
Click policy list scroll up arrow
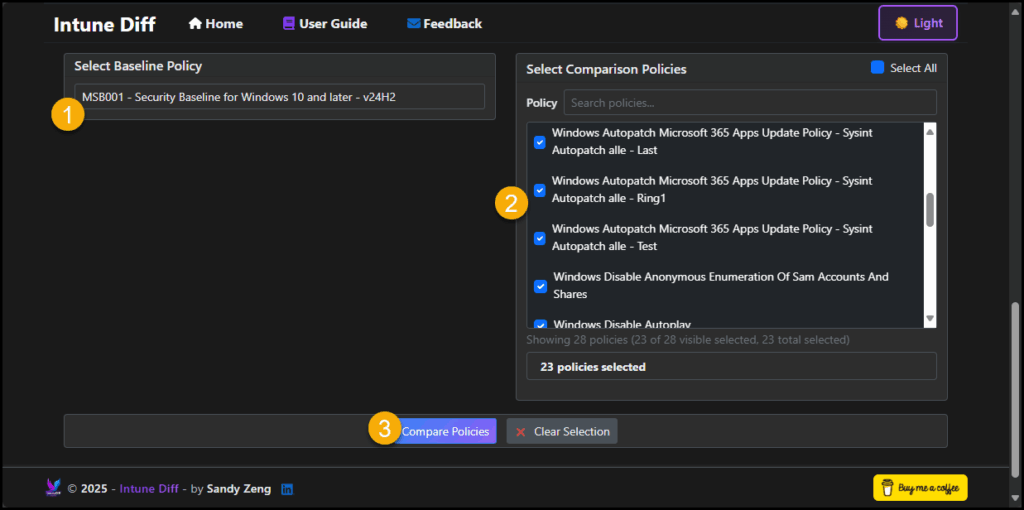pos(930,131)
